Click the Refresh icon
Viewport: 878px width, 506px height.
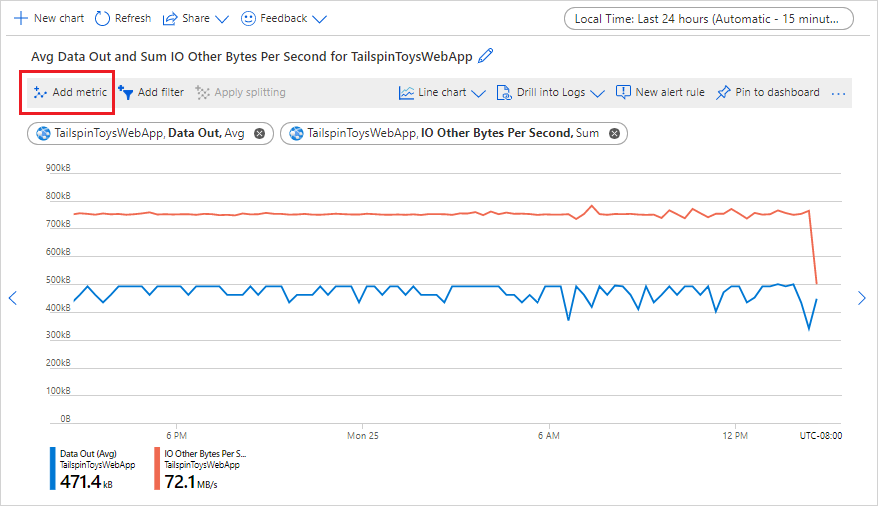pos(103,18)
